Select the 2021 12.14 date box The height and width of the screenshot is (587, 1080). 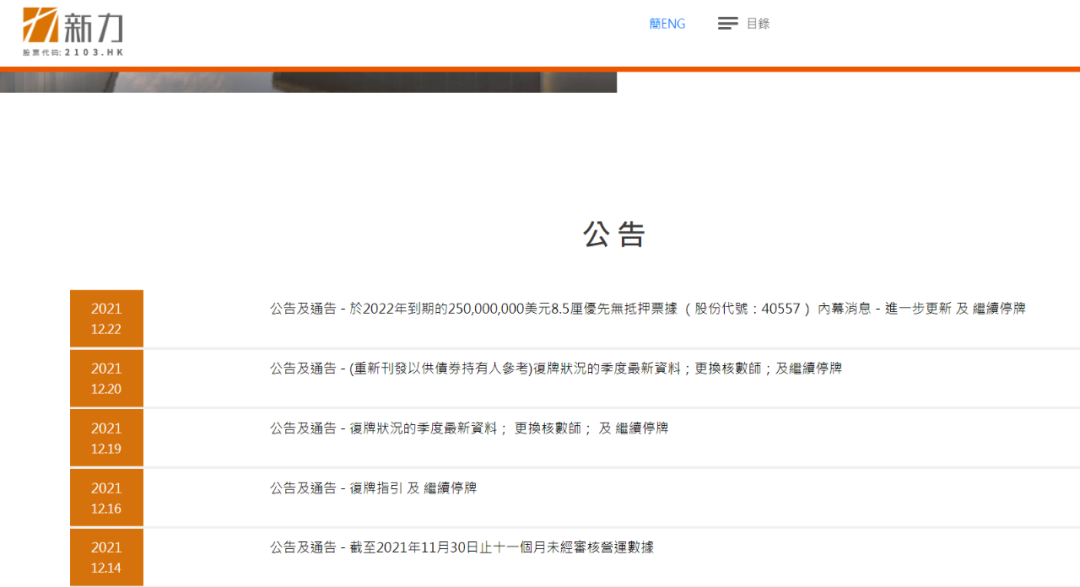tap(106, 557)
